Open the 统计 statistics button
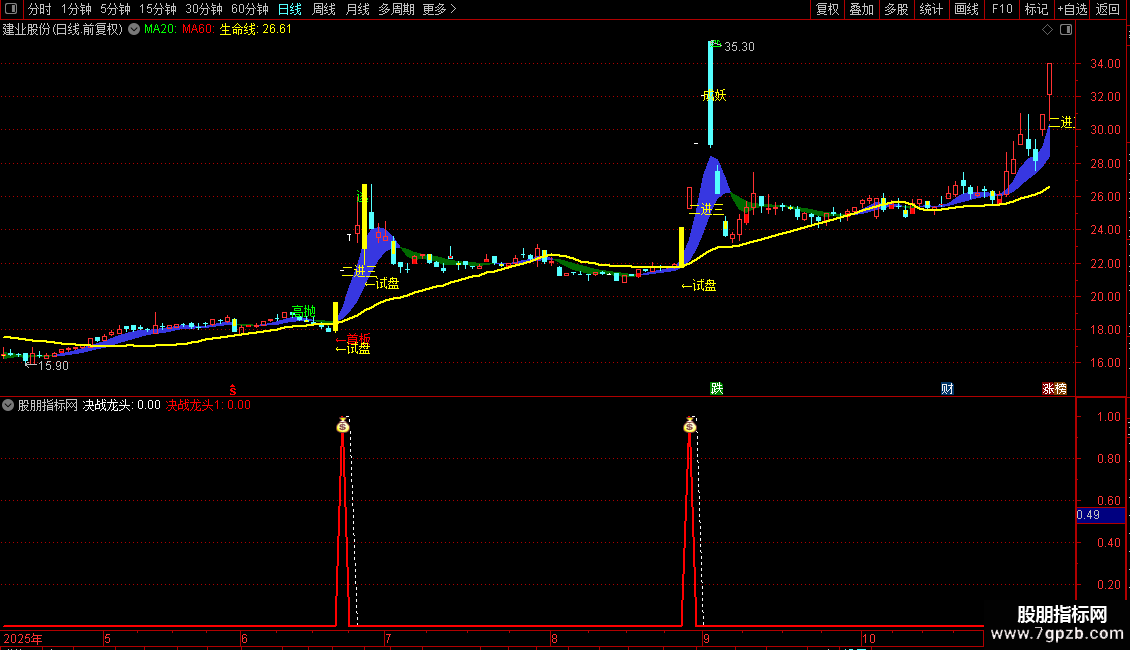The height and width of the screenshot is (650, 1130). tap(931, 9)
